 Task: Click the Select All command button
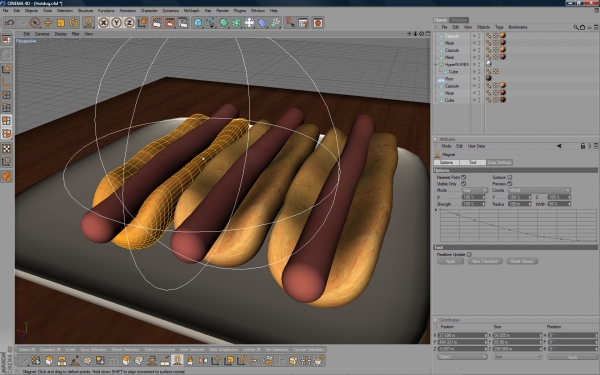coord(27,350)
